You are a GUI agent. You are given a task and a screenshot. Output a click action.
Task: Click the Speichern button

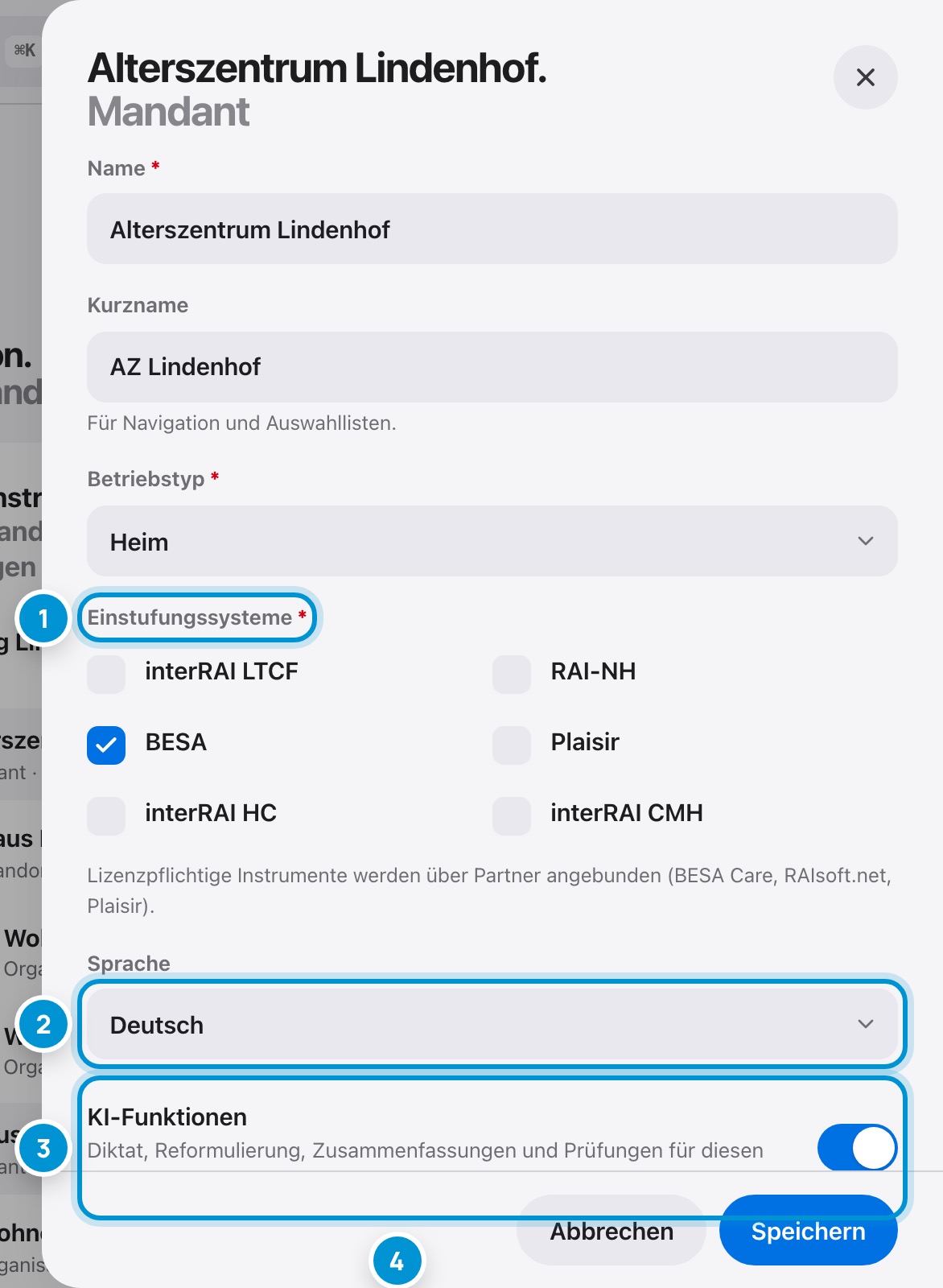(x=809, y=1230)
